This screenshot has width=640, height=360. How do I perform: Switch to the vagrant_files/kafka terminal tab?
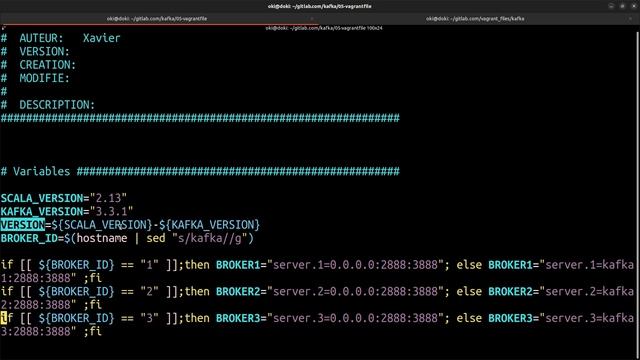(x=475, y=19)
